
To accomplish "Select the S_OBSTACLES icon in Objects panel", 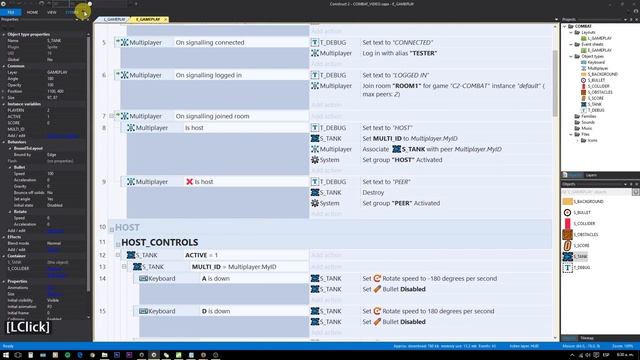I will [x=567, y=235].
